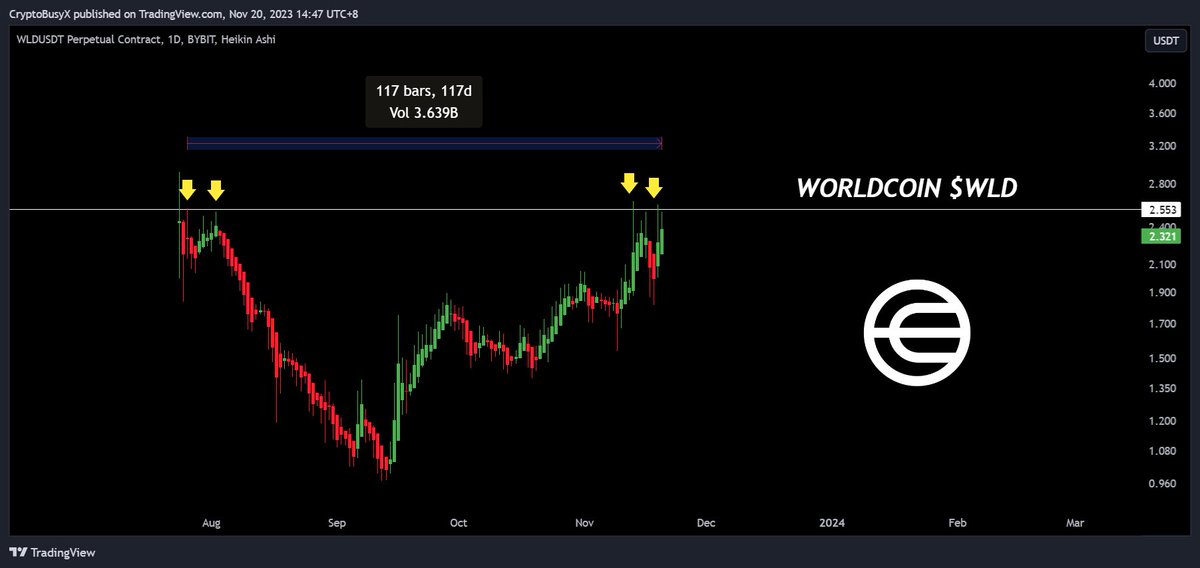Click the 2024 label on time axis
Screen dimensions: 1200x568
point(832,523)
